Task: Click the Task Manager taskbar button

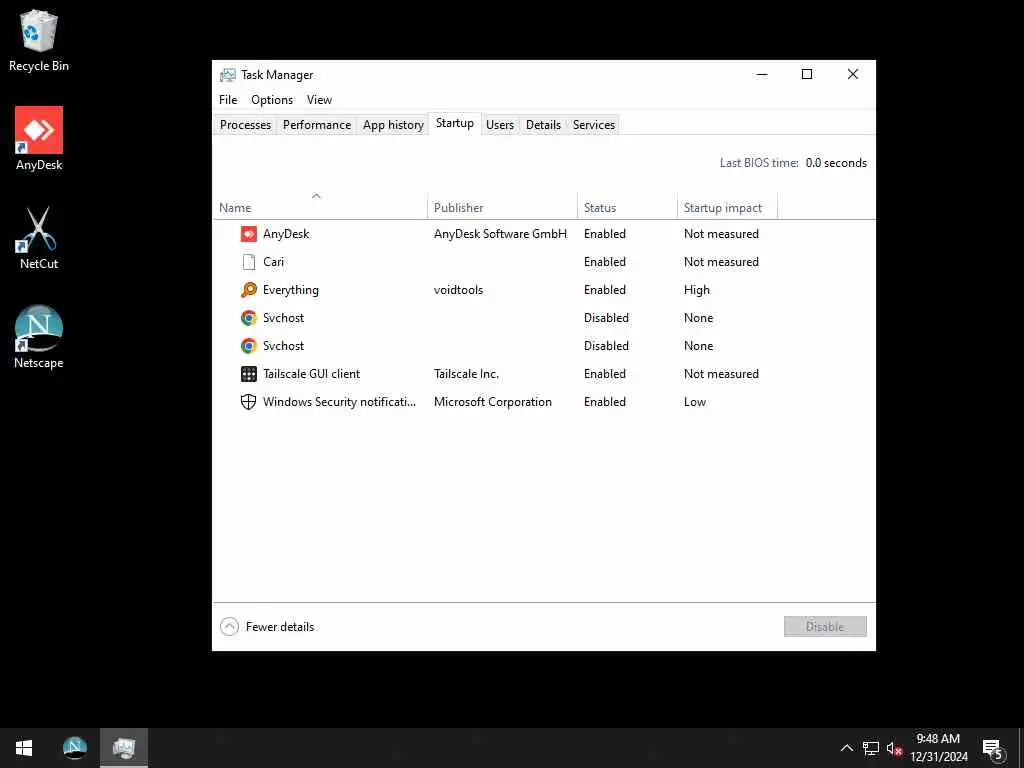Action: point(123,748)
